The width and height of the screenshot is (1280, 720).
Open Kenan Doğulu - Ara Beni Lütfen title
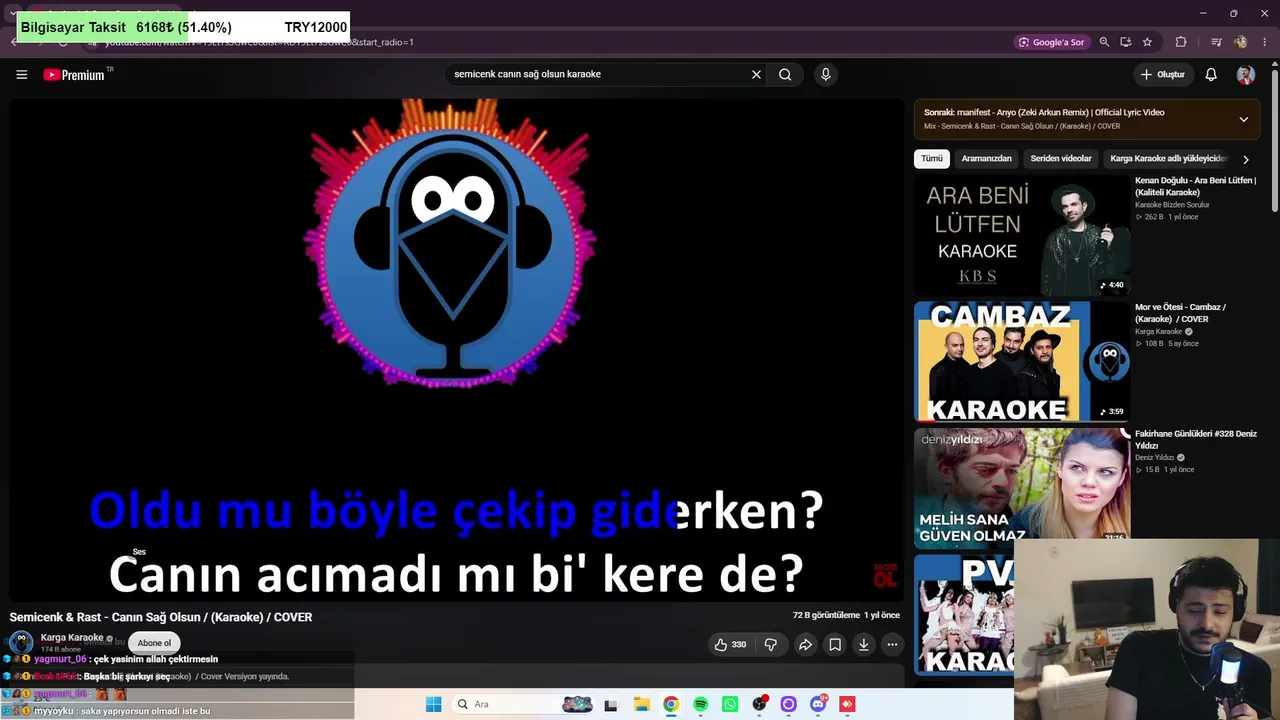(x=1196, y=186)
